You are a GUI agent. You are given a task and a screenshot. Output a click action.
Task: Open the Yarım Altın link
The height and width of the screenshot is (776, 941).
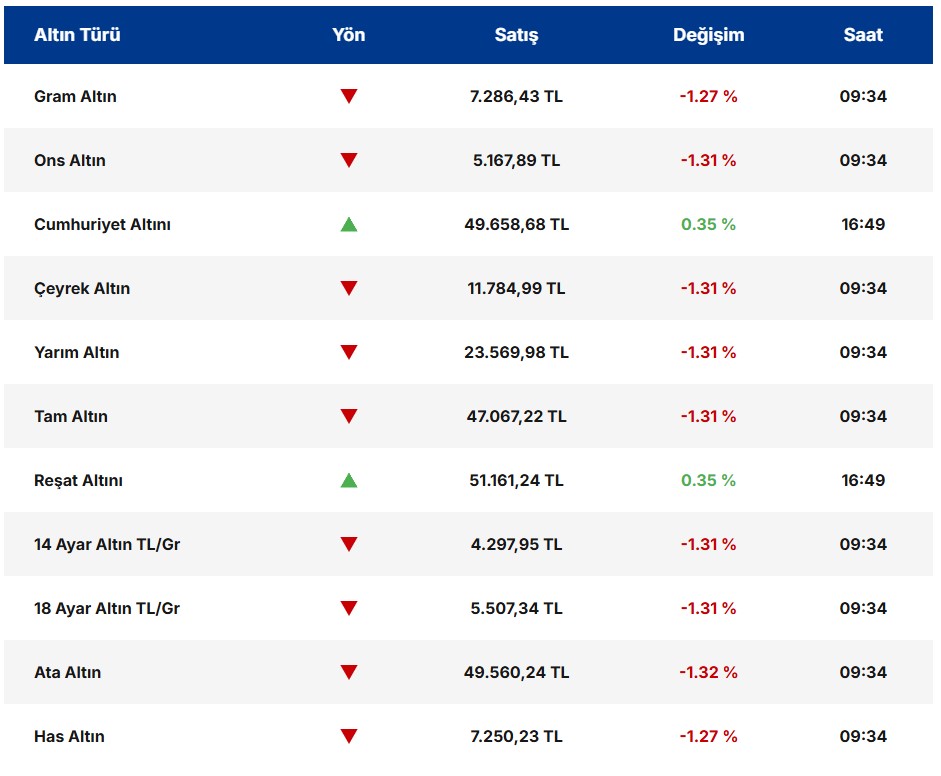tap(76, 353)
